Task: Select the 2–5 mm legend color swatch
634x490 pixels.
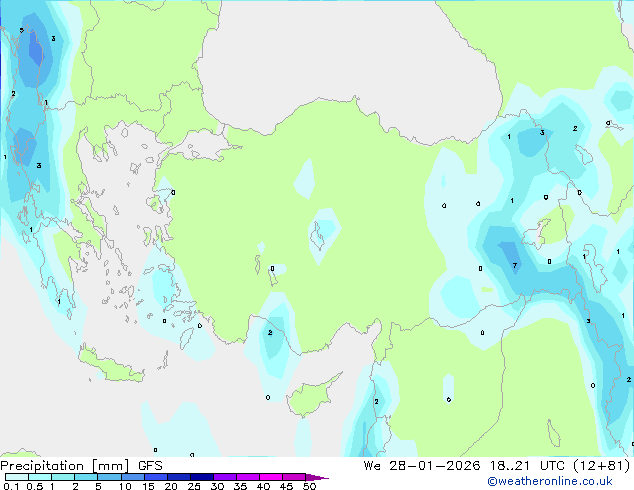Action: [86, 477]
